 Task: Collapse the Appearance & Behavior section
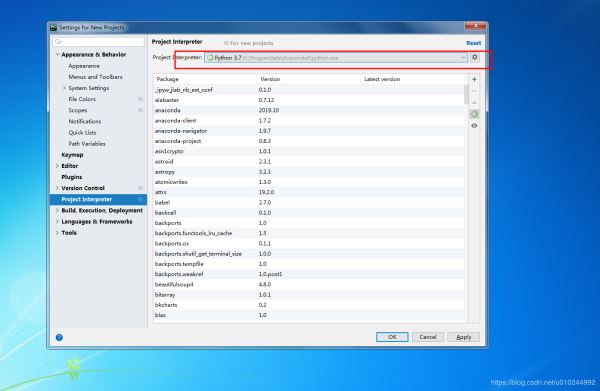(x=57, y=55)
